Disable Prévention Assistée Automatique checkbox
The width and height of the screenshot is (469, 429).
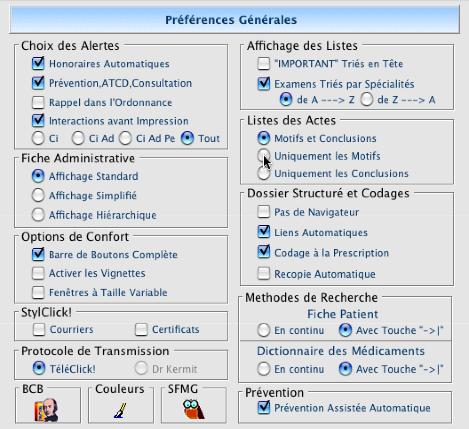click(264, 407)
